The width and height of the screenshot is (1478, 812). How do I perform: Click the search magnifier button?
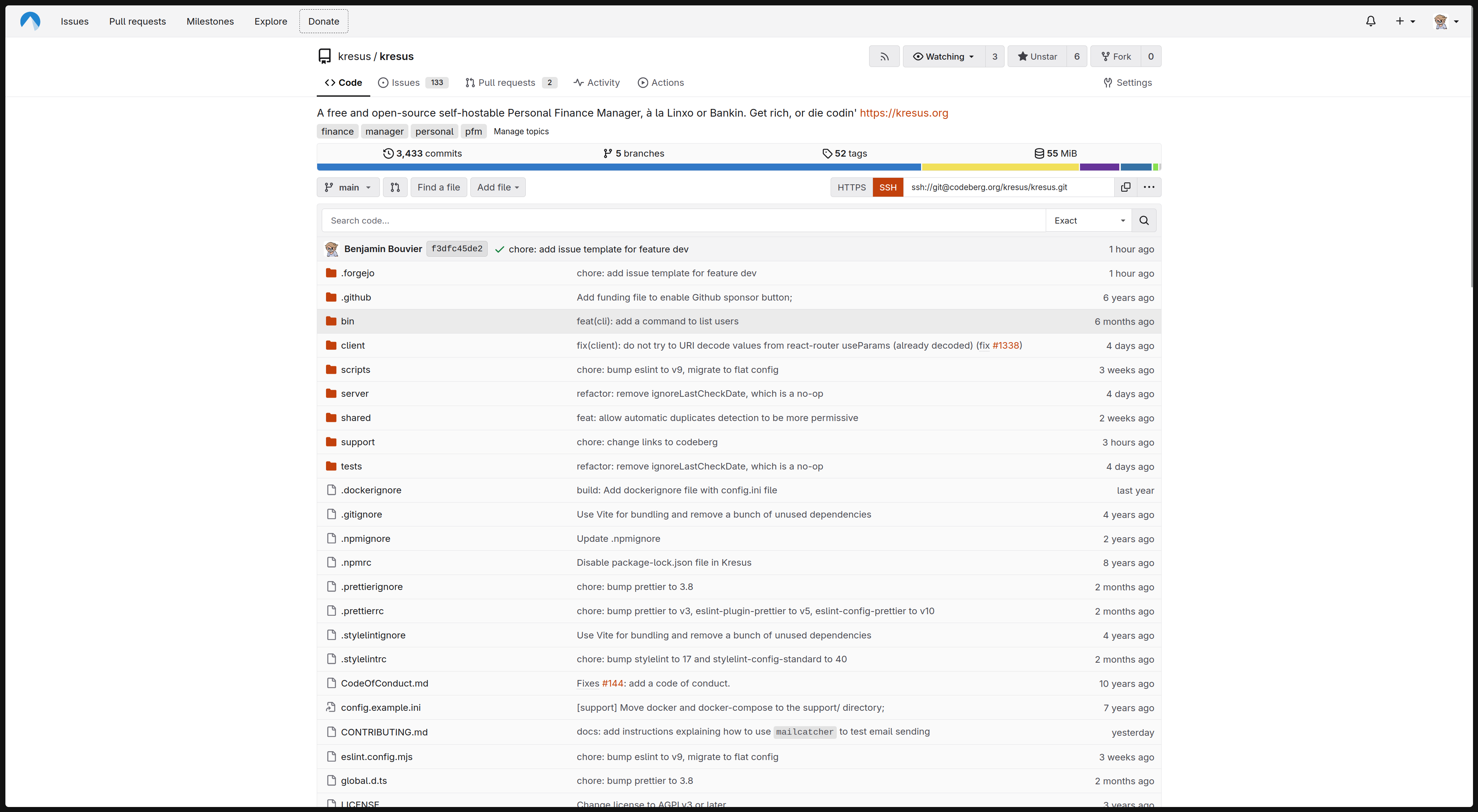[1144, 221]
